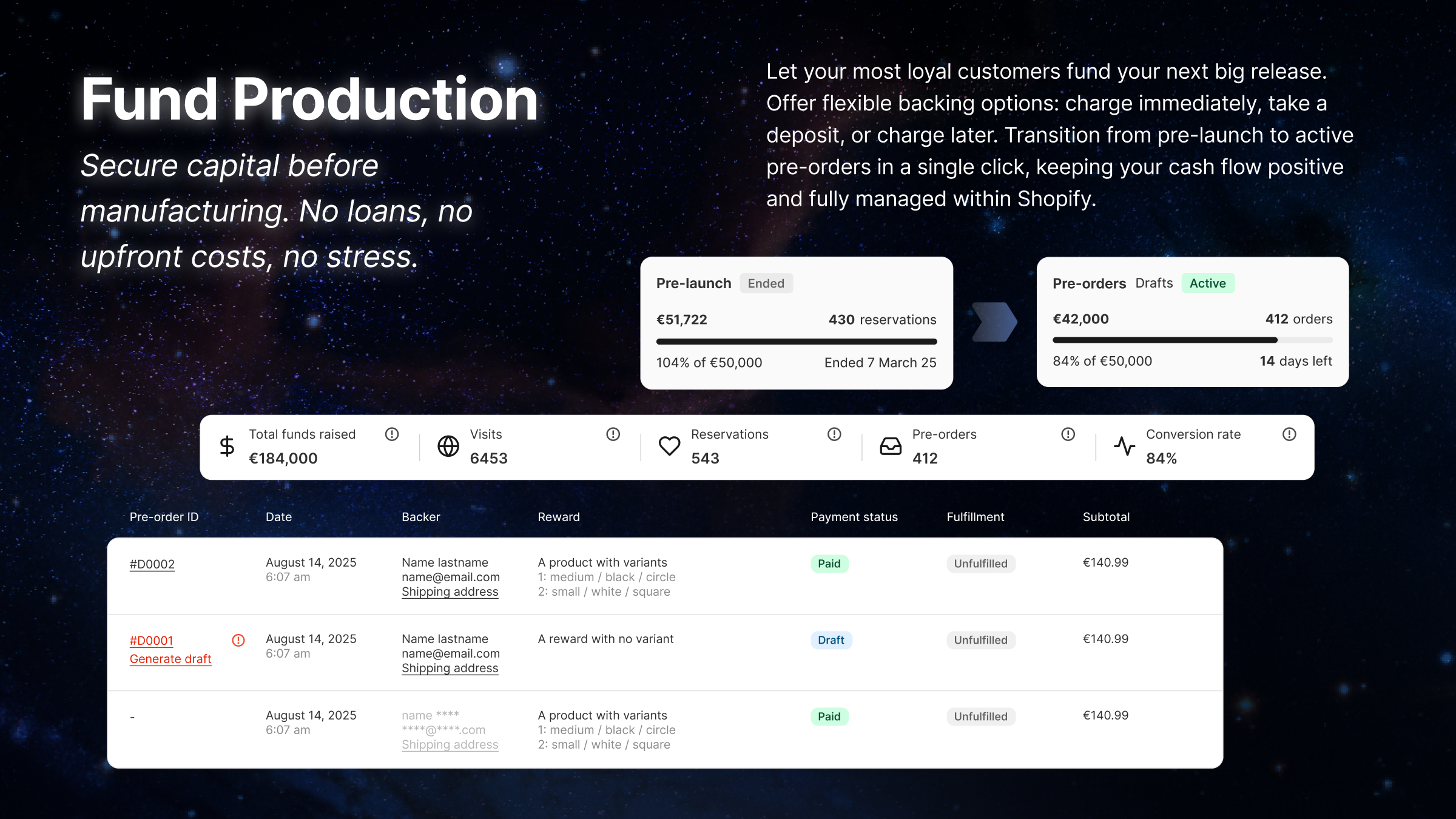Screen dimensions: 1456x819
Task: Click the warning icon next to #D0001
Action: click(238, 640)
